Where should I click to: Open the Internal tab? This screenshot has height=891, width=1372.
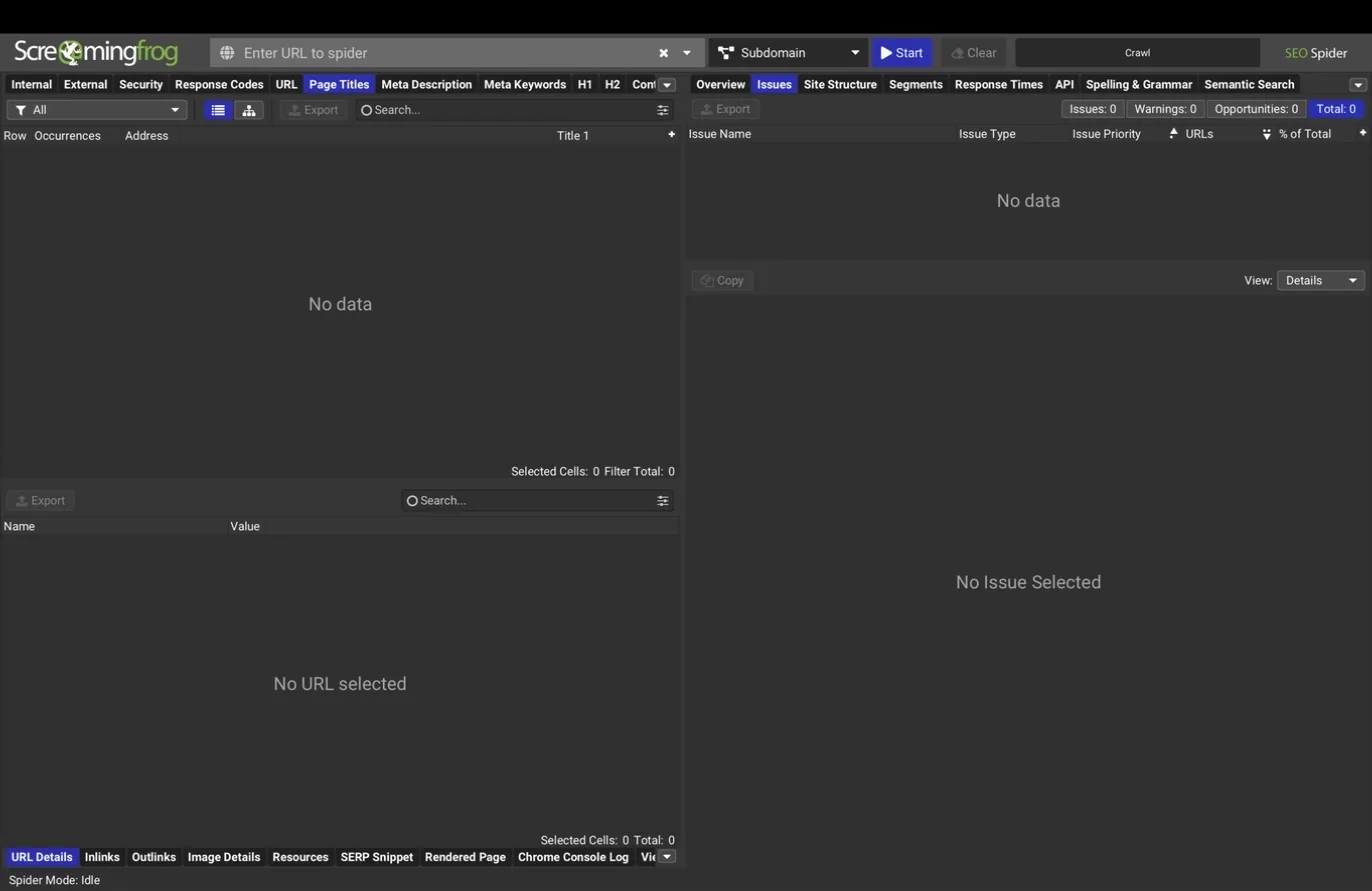[x=31, y=85]
